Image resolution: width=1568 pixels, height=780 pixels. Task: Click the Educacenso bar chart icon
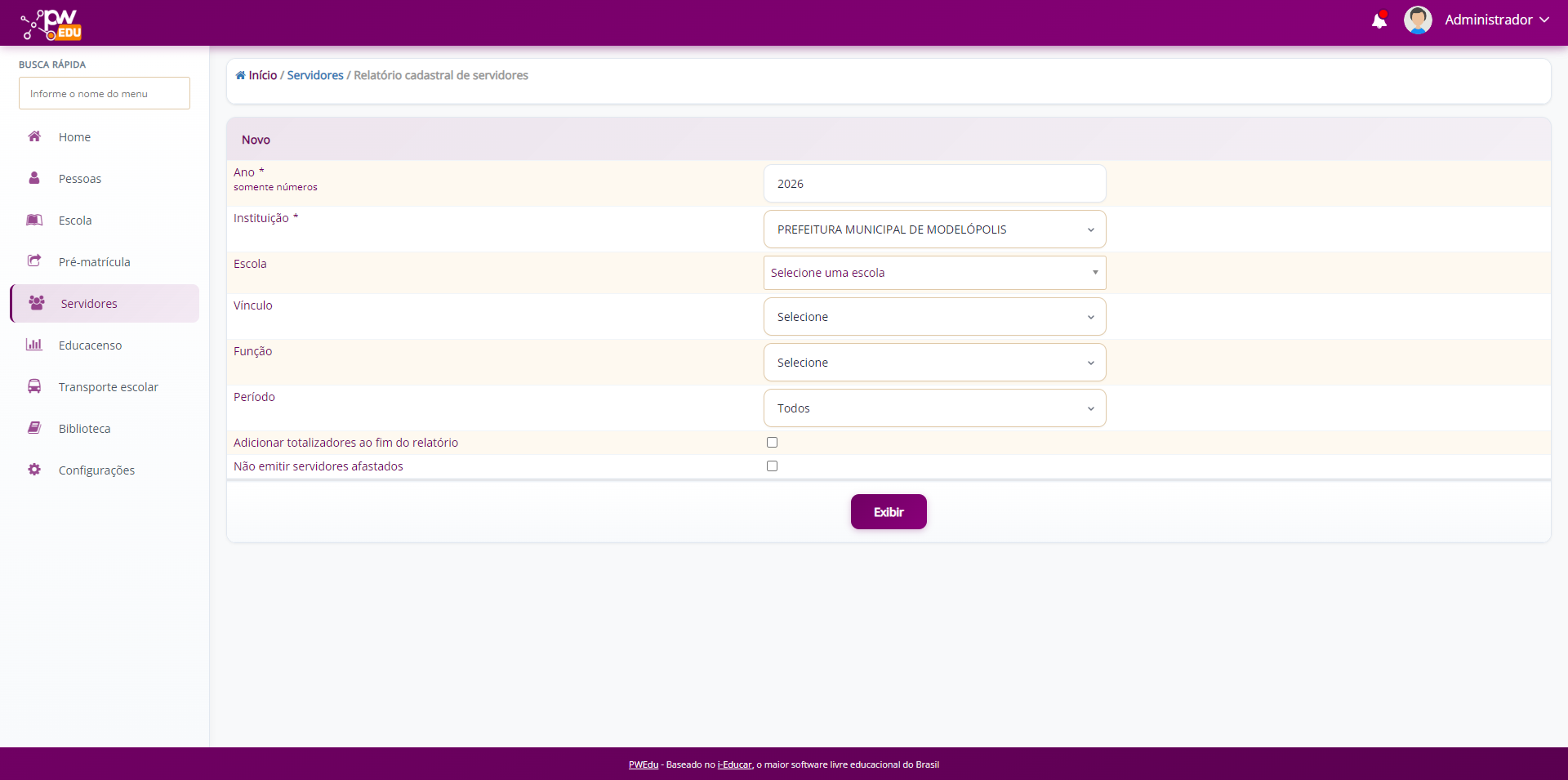pyautogui.click(x=34, y=345)
